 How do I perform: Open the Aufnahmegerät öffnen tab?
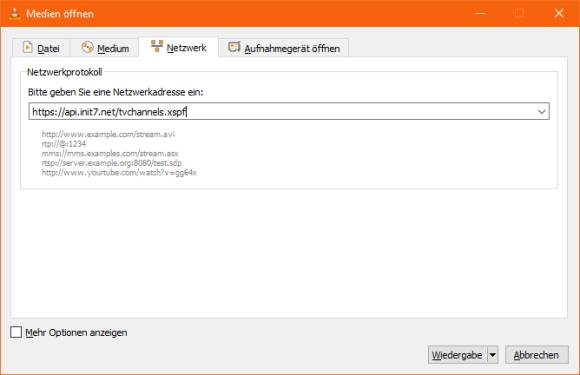[284, 48]
